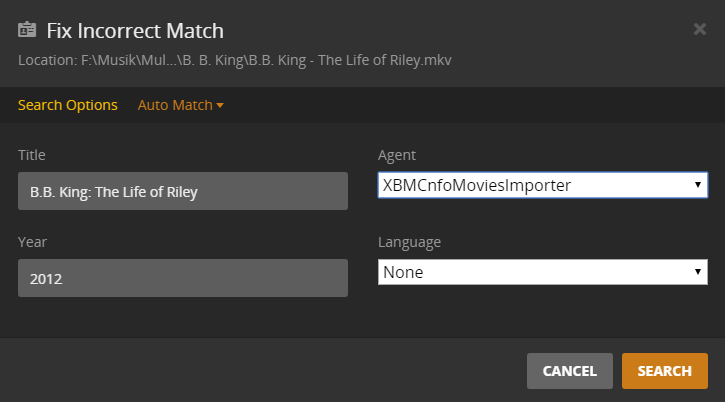Click the Fix Incorrect Match heading text
725x402 pixels.
click(x=135, y=31)
